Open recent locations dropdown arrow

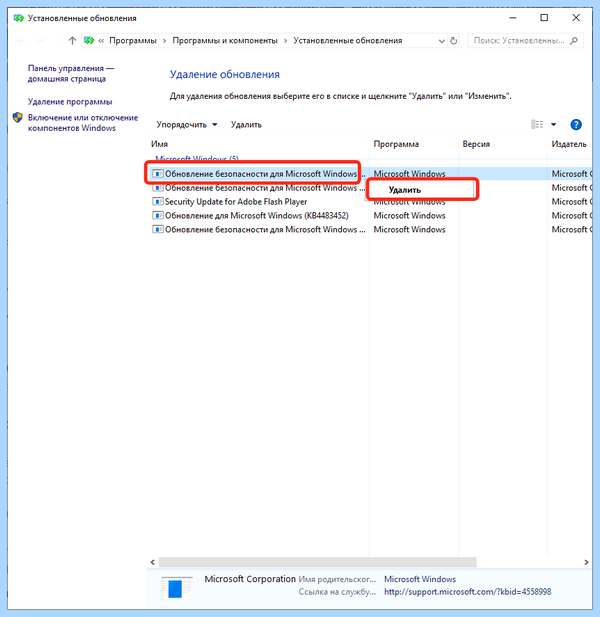click(57, 41)
